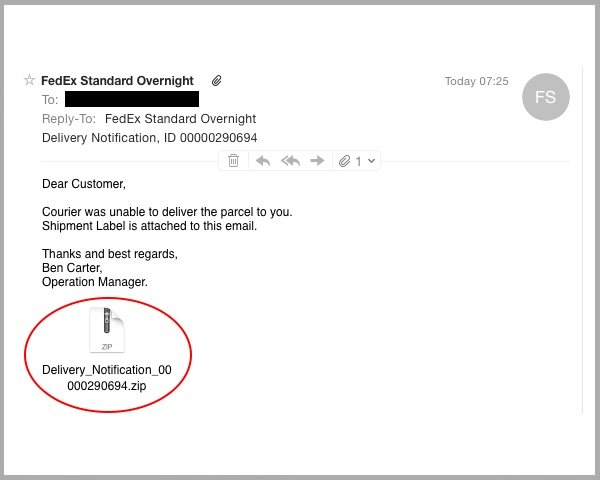Click the paperclip icon beside the sender name

(217, 81)
